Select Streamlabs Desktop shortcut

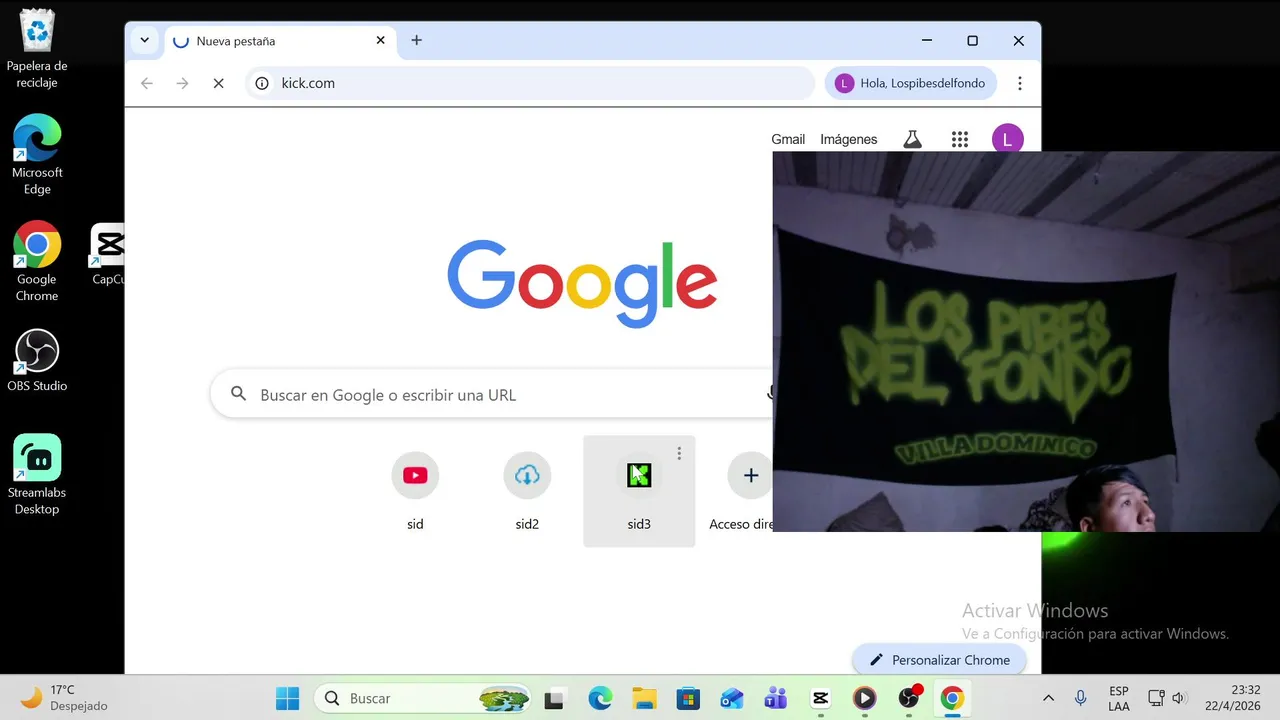click(x=37, y=475)
